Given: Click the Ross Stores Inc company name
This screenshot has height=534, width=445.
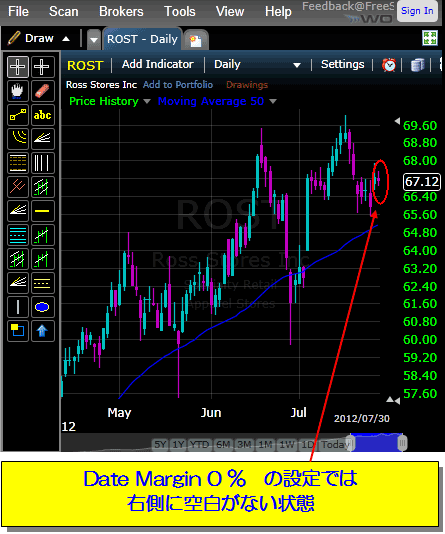Looking at the screenshot, I should pyautogui.click(x=101, y=84).
